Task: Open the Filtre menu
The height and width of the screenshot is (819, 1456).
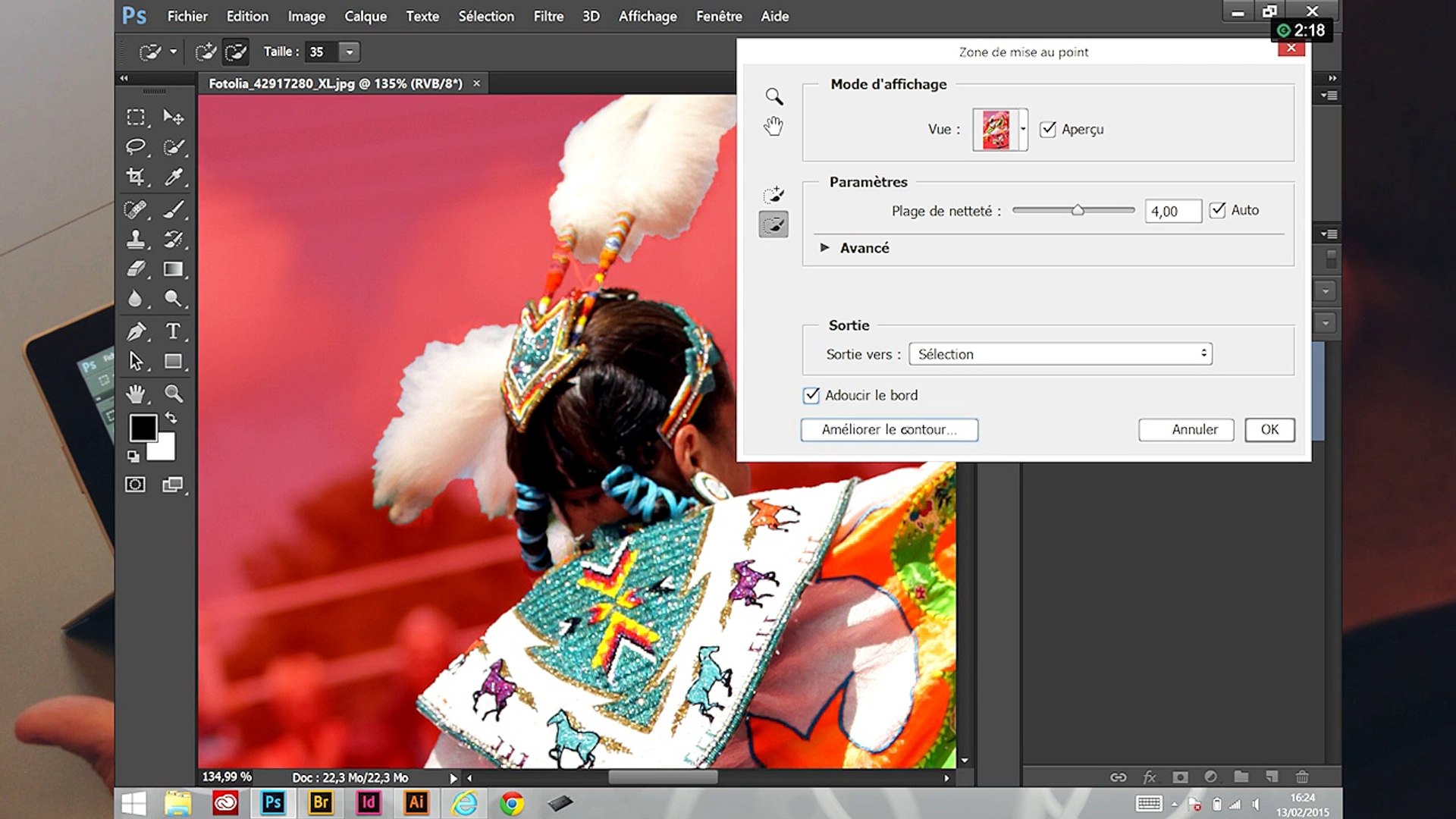Action: tap(548, 16)
